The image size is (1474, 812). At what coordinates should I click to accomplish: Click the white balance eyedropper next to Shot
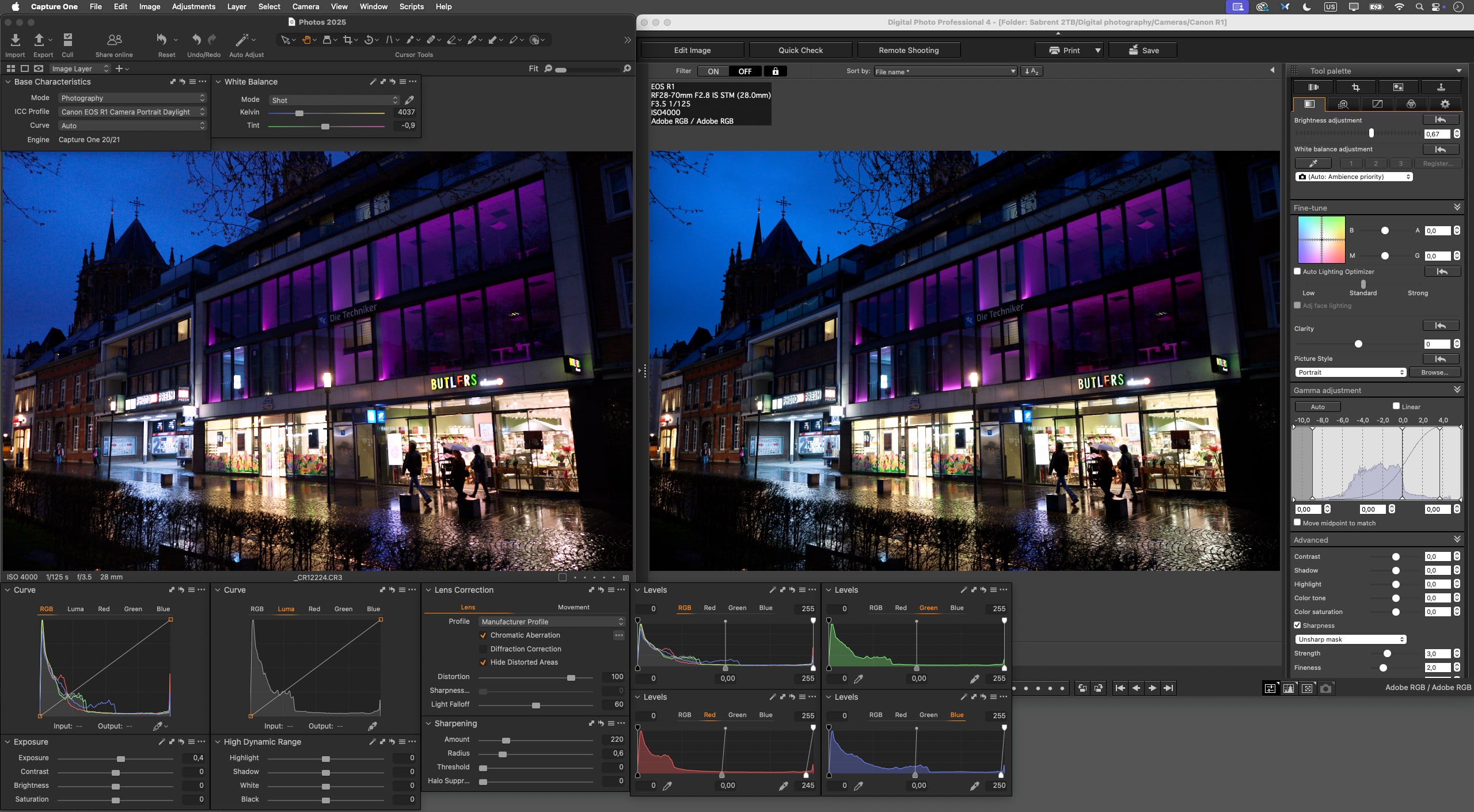[409, 100]
